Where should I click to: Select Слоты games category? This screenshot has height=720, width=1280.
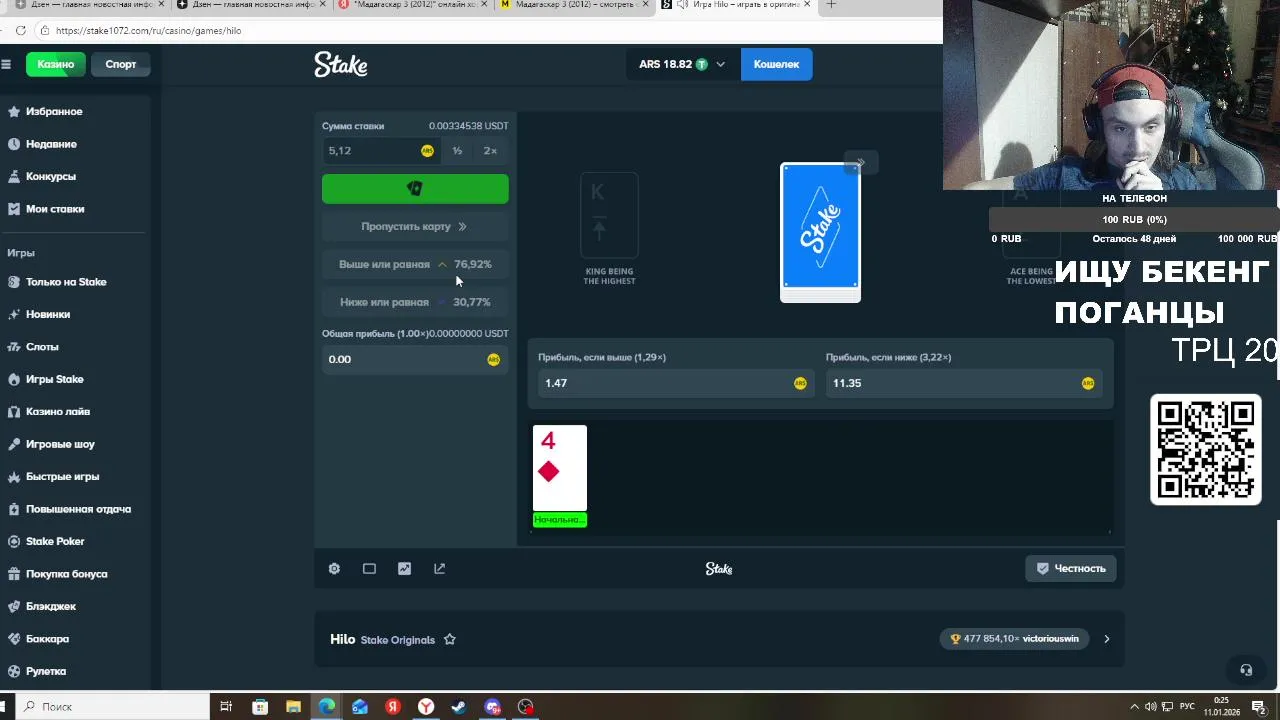point(42,347)
